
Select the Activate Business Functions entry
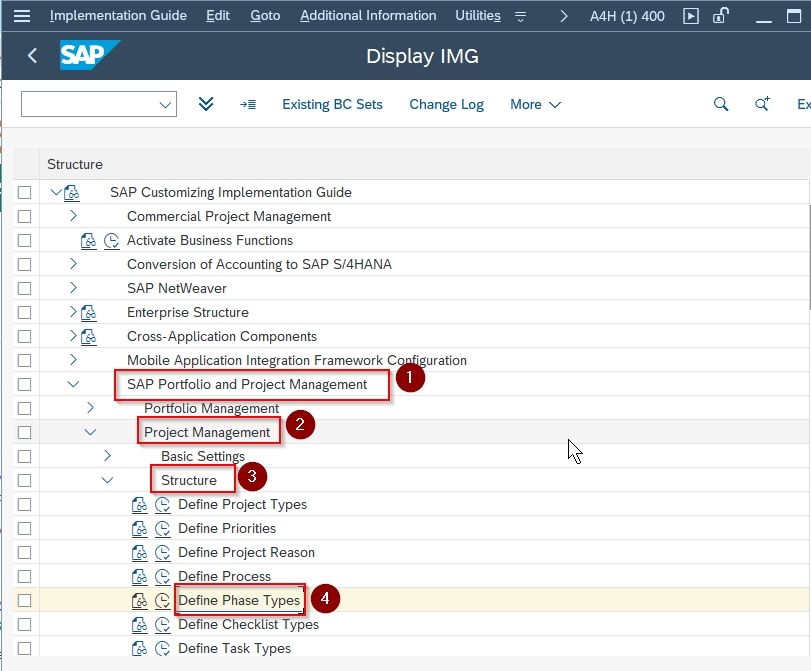click(x=210, y=241)
